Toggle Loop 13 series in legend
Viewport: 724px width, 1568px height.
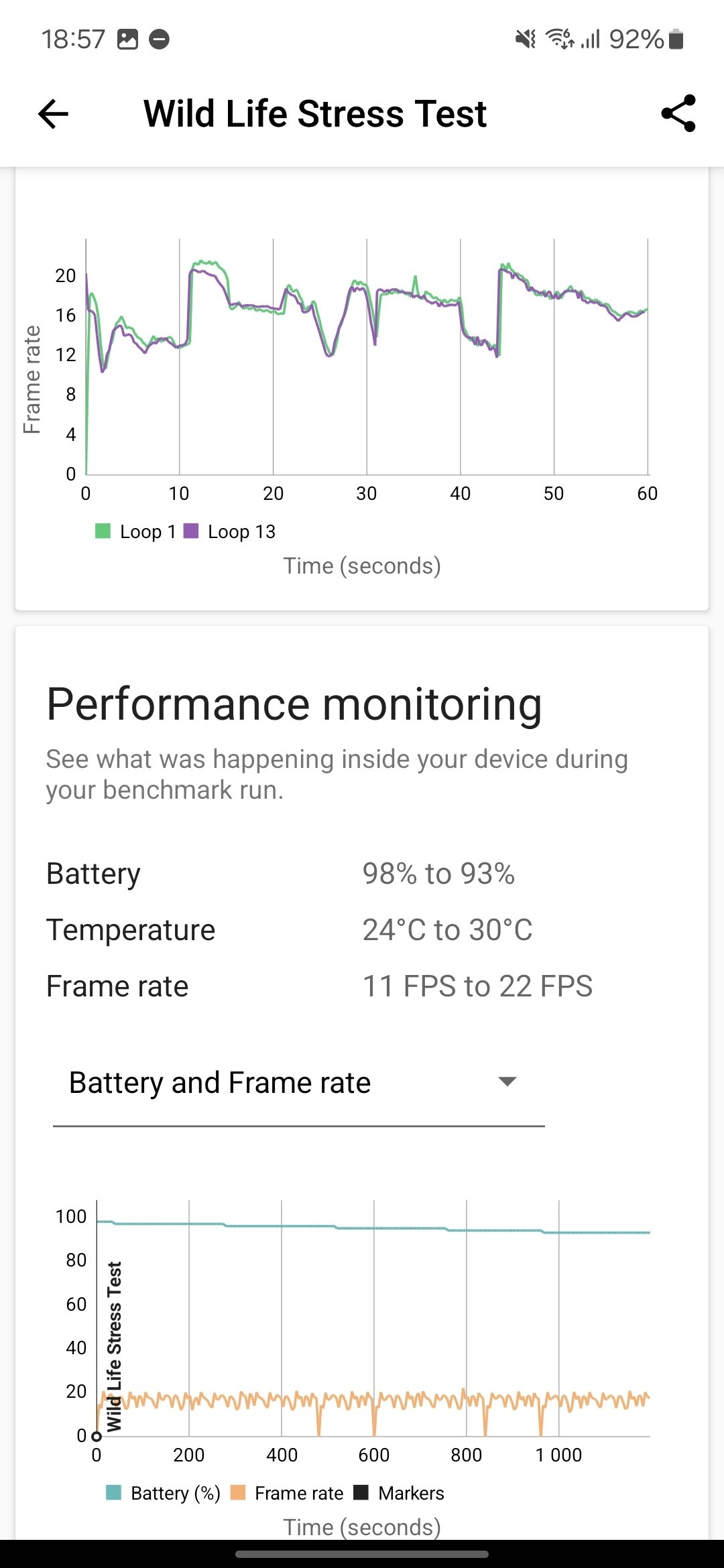[229, 531]
